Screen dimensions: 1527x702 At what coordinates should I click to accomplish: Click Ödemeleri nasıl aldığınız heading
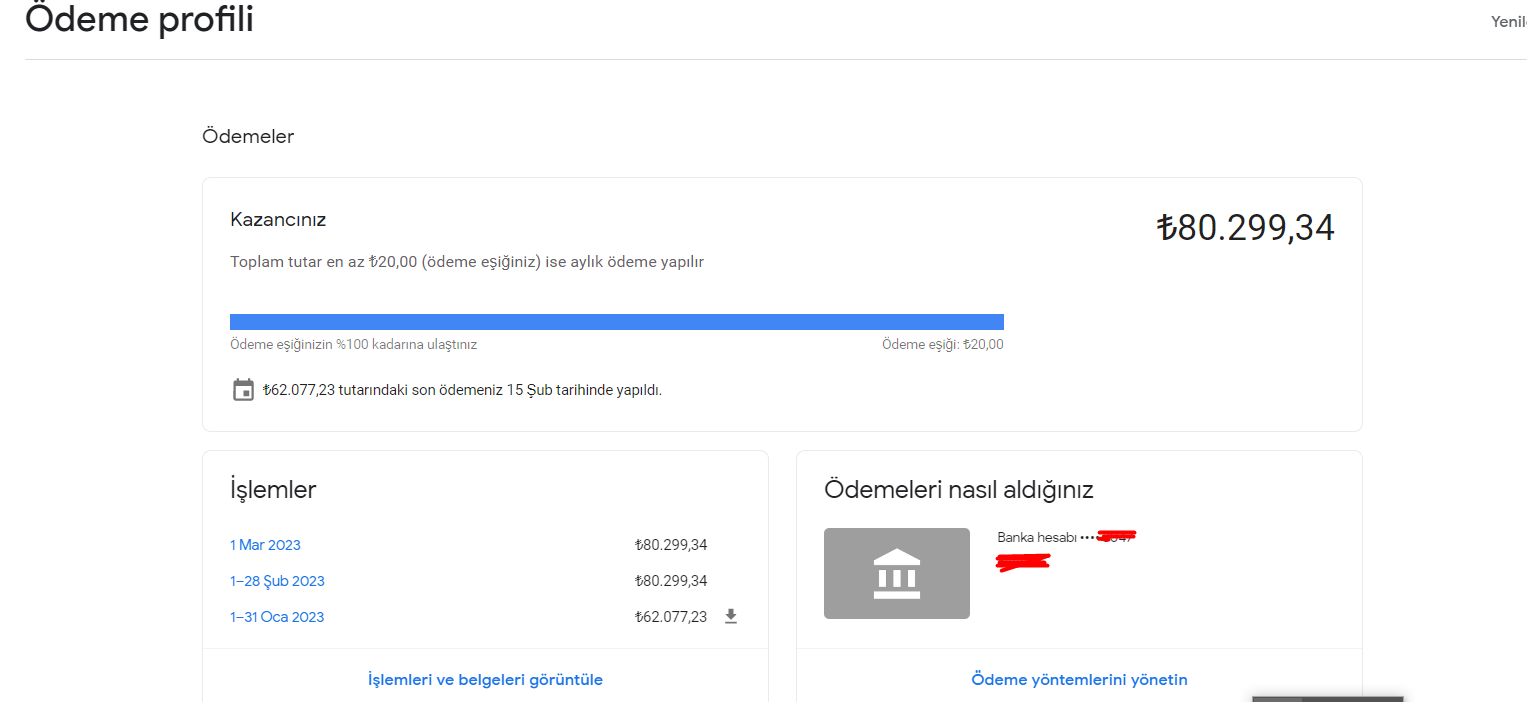point(959,490)
